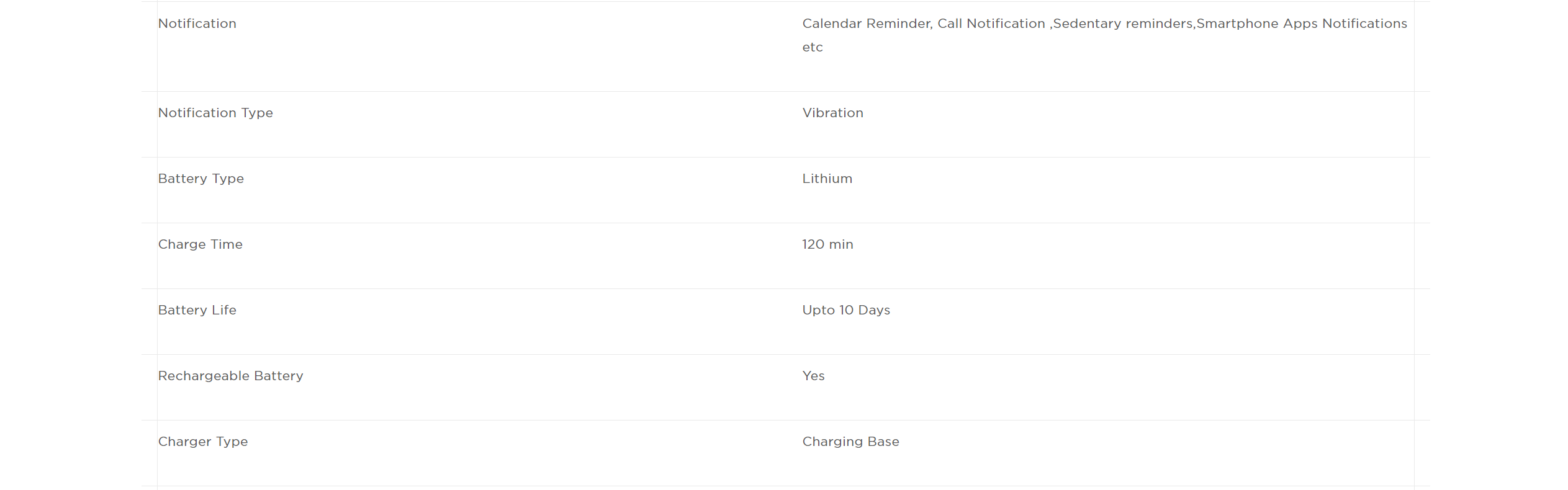The height and width of the screenshot is (490, 1568).
Task: Click the word etc in Notification row
Action: 812,47
